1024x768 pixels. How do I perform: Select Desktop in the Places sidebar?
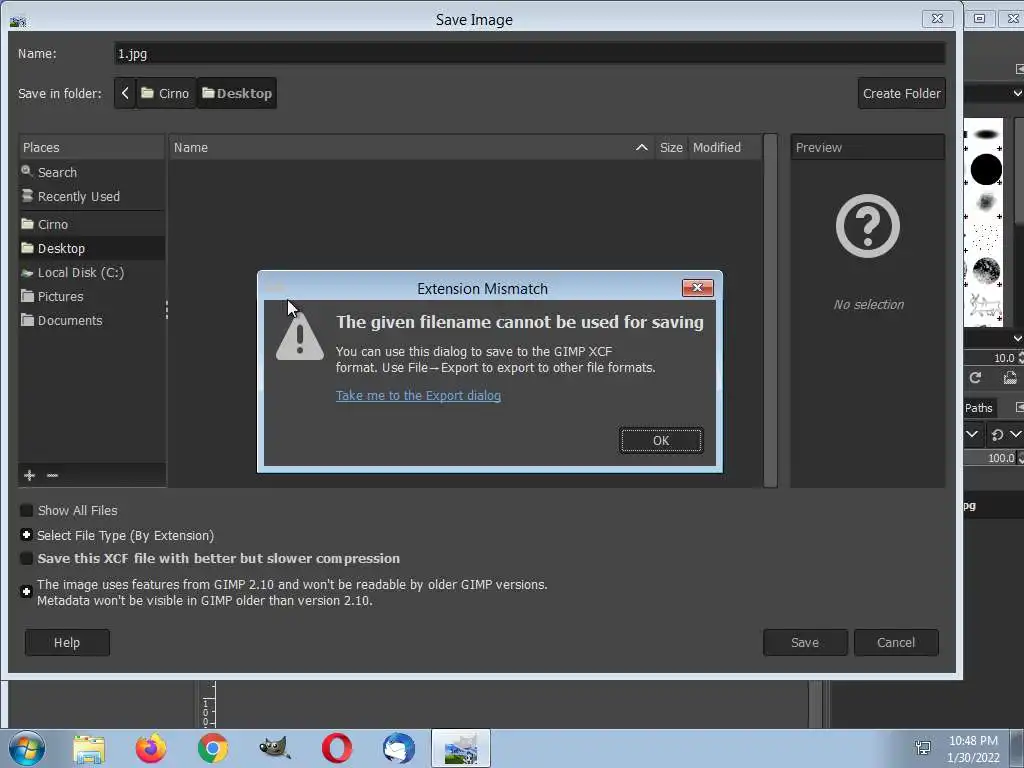(91, 248)
